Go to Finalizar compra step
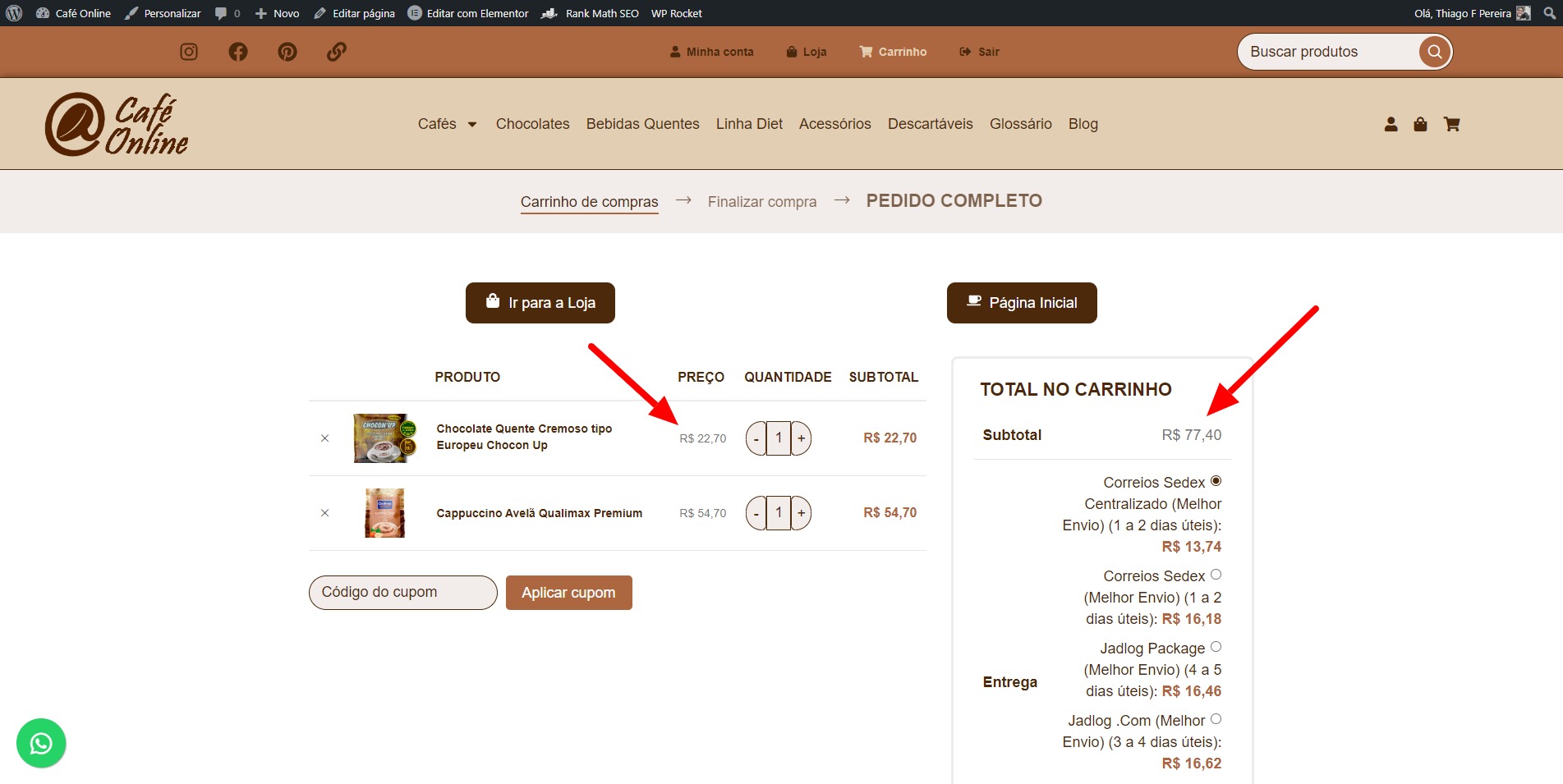The width and height of the screenshot is (1563, 784). (x=762, y=202)
